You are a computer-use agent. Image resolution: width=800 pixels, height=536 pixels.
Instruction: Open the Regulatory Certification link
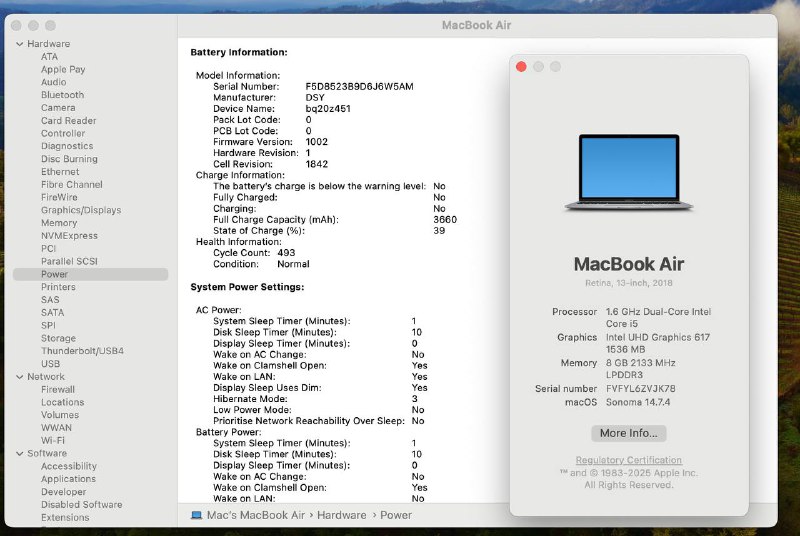point(629,460)
